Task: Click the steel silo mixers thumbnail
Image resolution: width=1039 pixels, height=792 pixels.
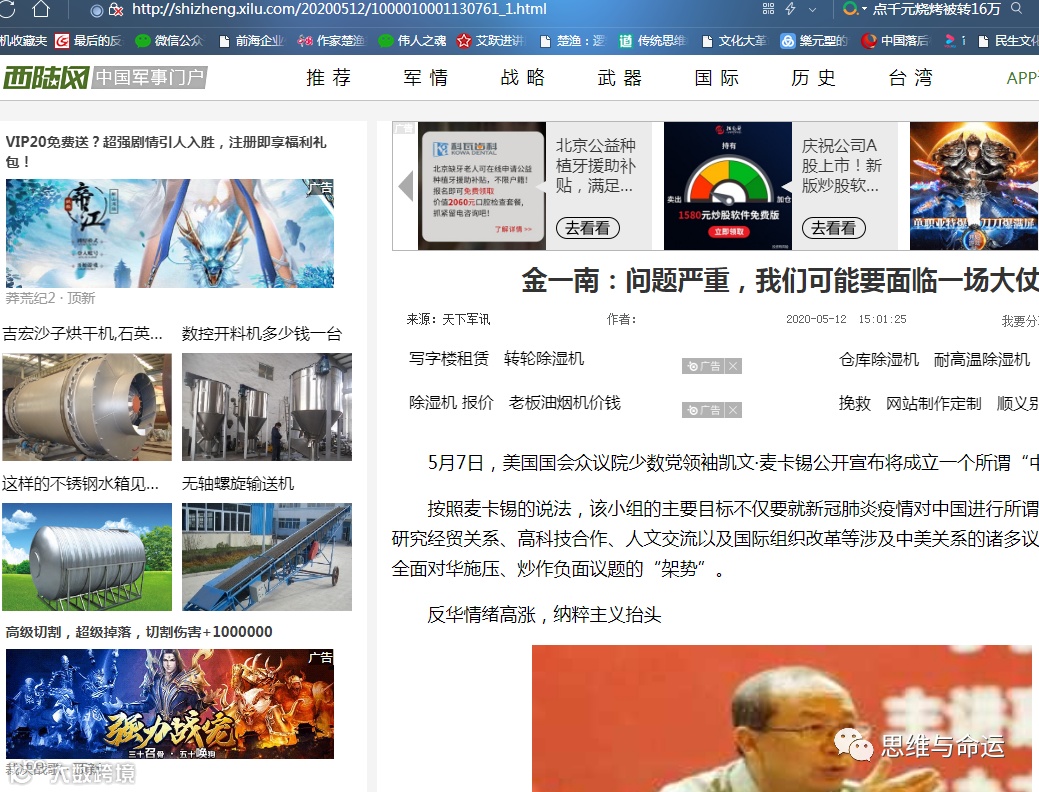Action: click(267, 407)
